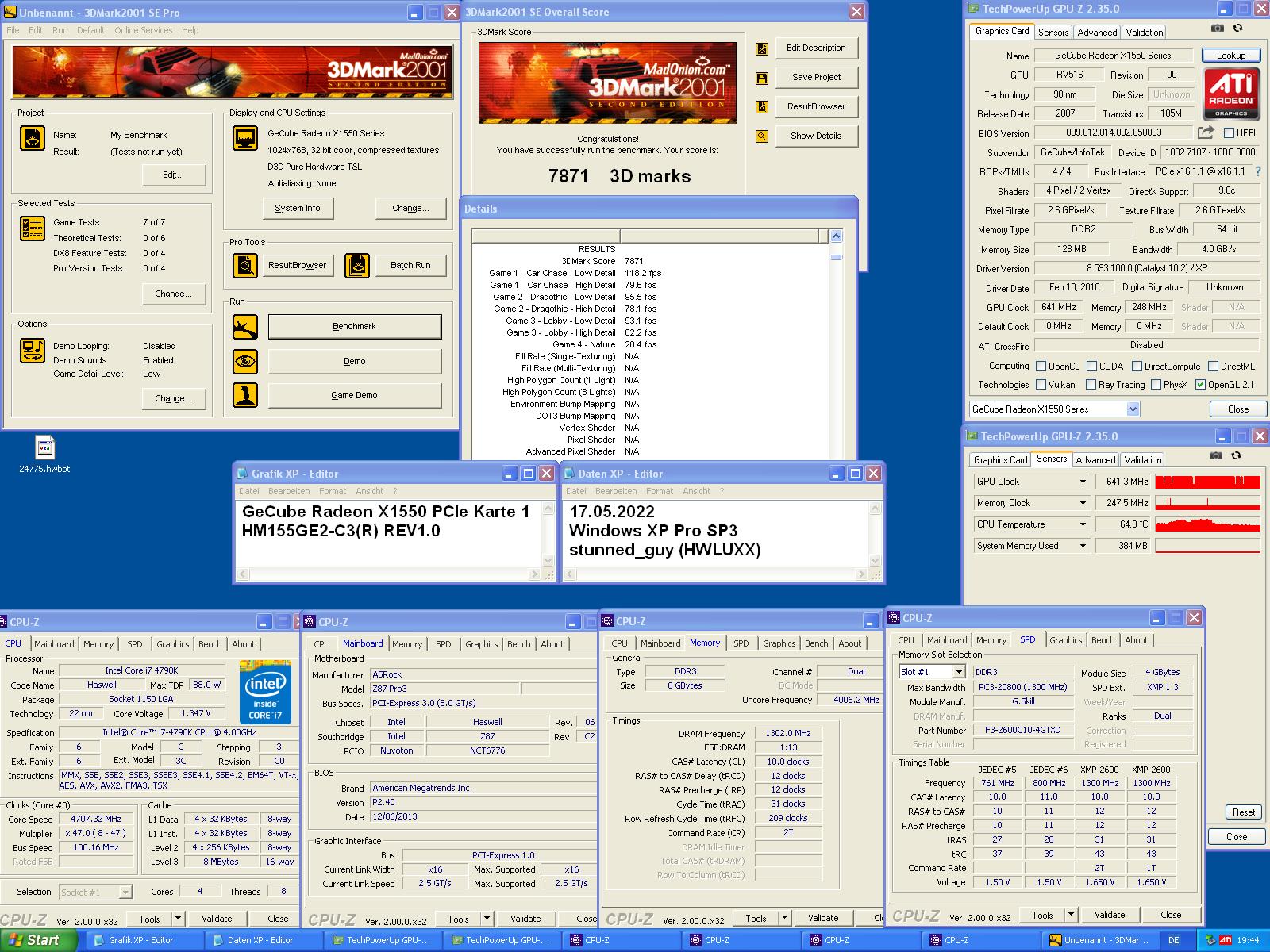Click the Benchmark run icon
Viewport: 1270px width, 952px height.
[x=245, y=326]
